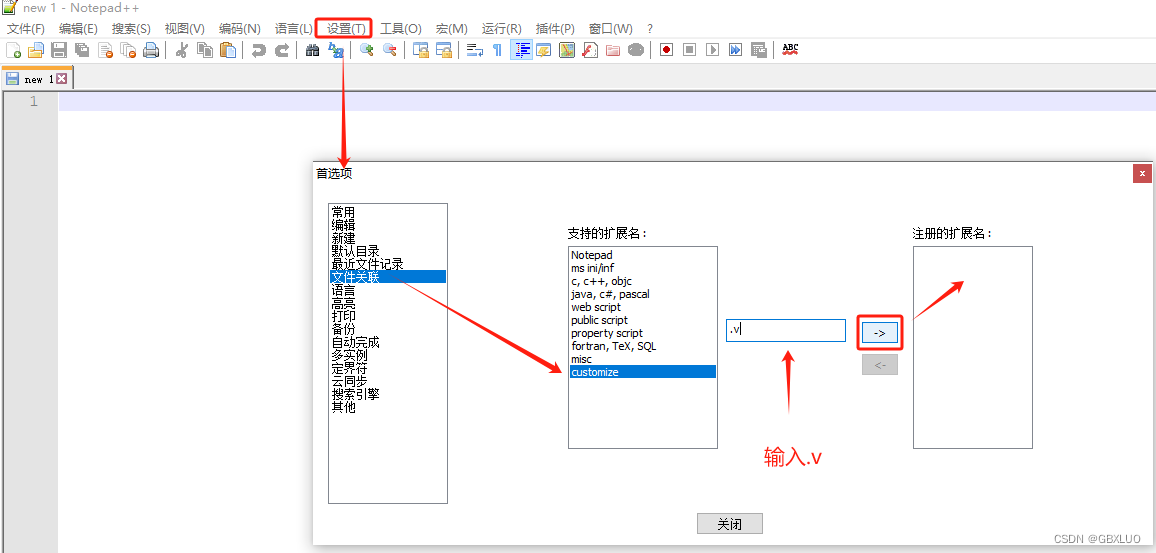Click the Paste clipboard icon
The image size is (1156, 553).
click(229, 50)
